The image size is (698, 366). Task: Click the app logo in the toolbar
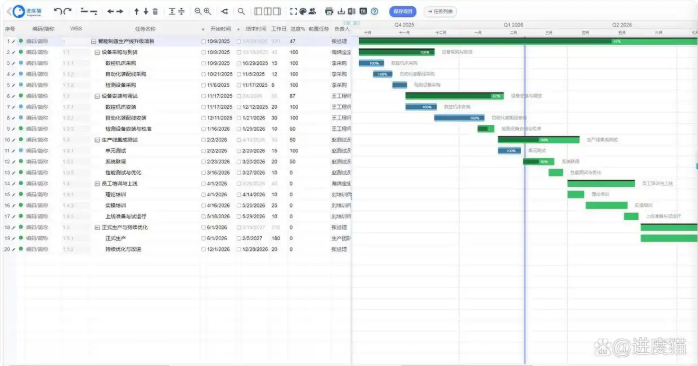click(27, 11)
